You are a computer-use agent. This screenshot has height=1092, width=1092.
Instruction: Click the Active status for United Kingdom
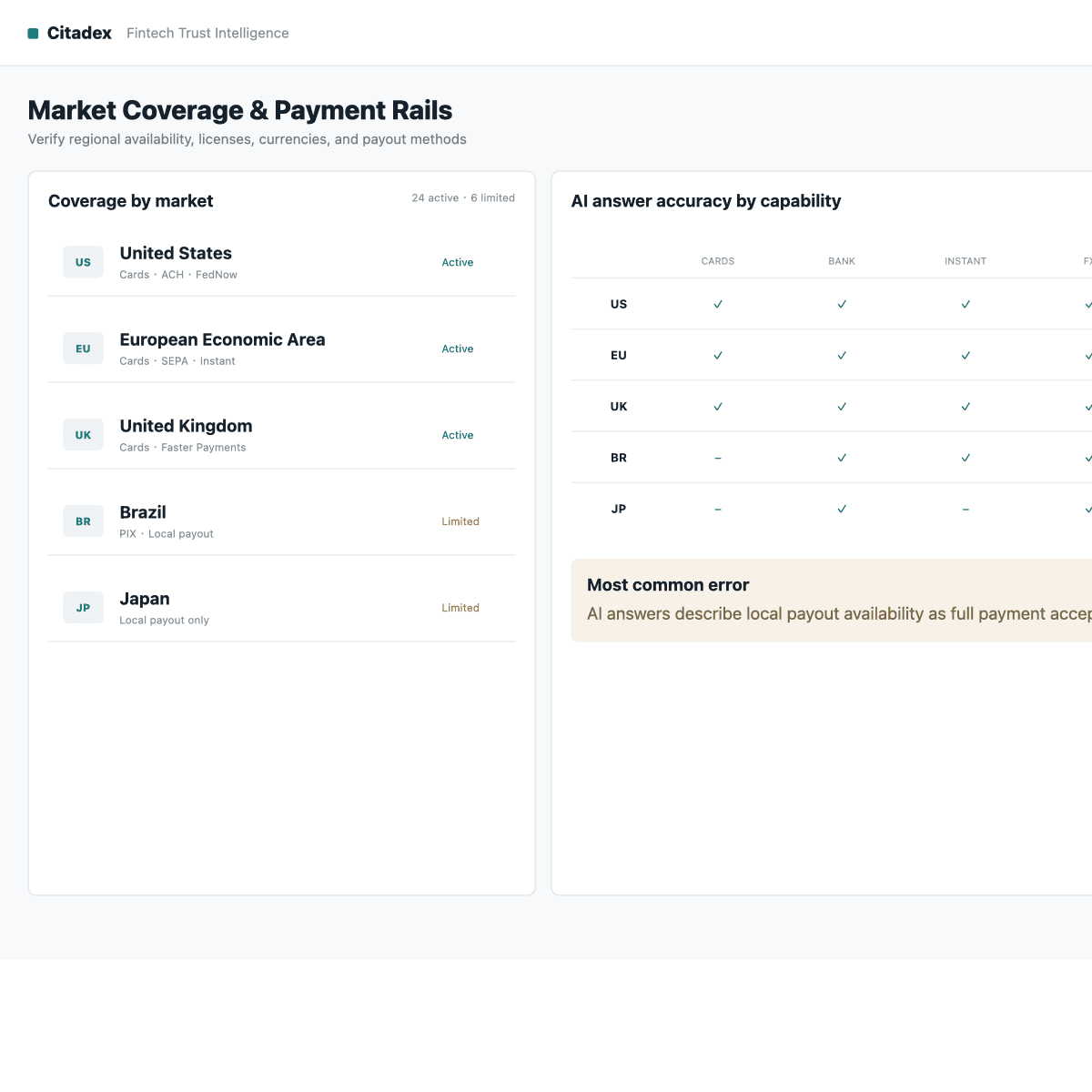point(458,435)
